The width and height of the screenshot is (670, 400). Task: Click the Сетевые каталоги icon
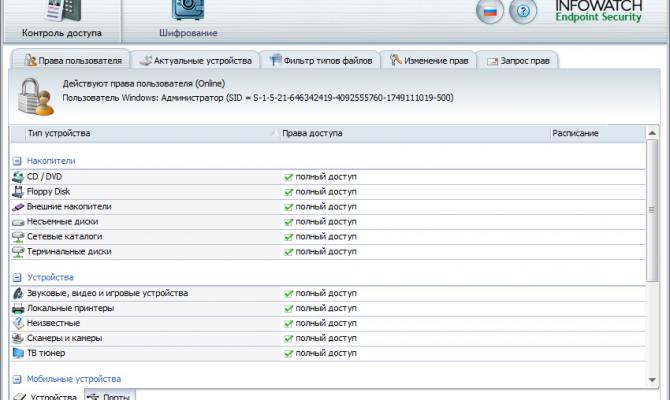pos(18,237)
